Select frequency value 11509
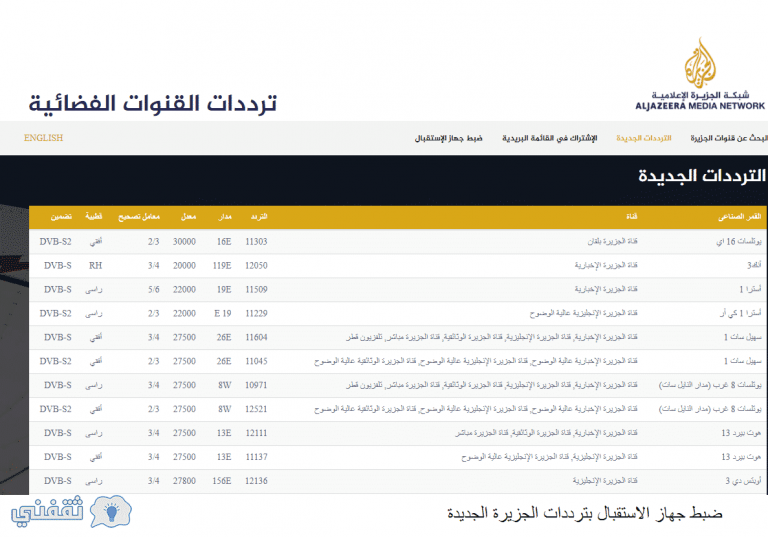Image resolution: width=768 pixels, height=537 pixels. (256, 290)
